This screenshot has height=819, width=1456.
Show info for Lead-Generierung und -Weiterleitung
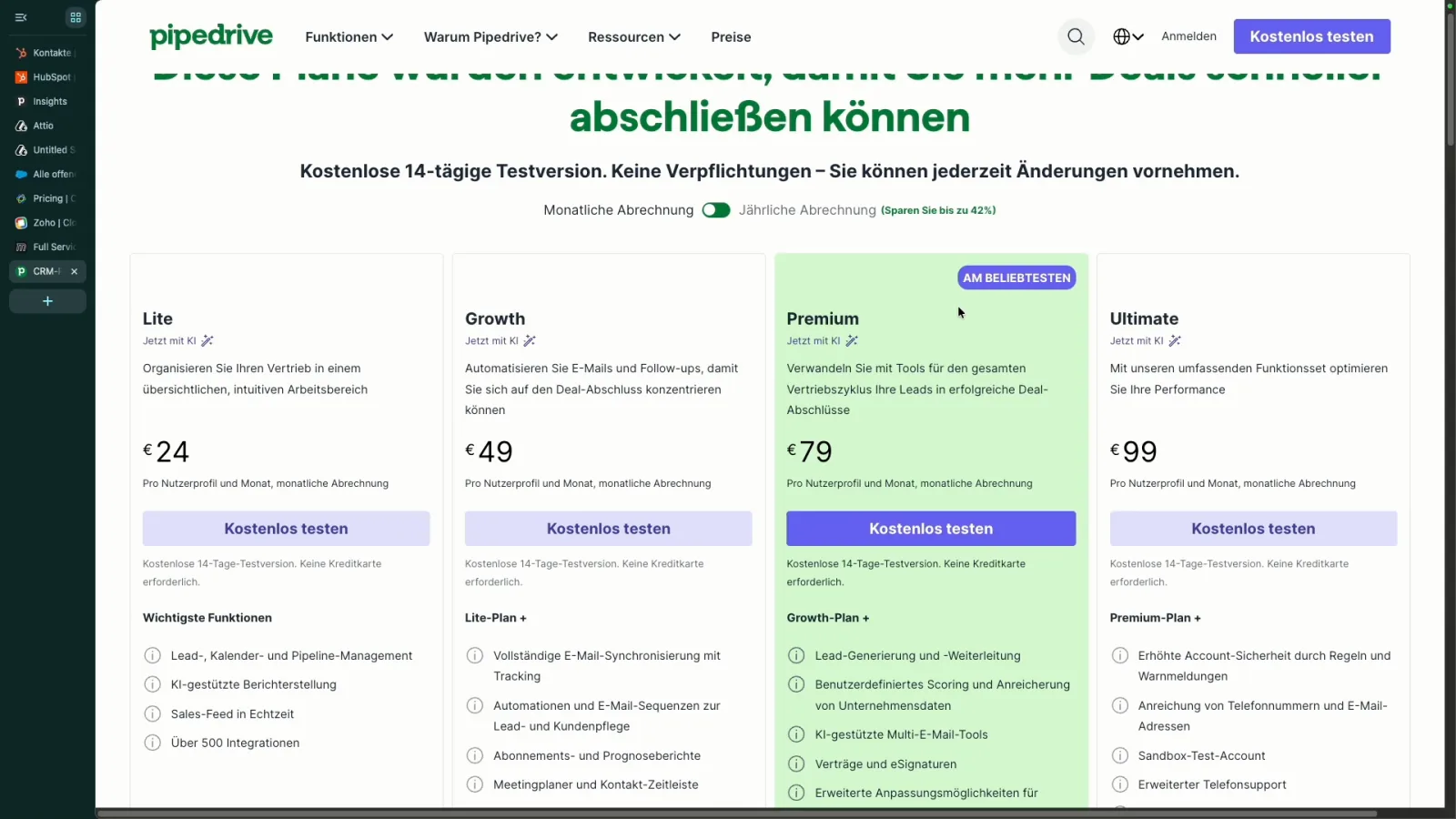(796, 655)
